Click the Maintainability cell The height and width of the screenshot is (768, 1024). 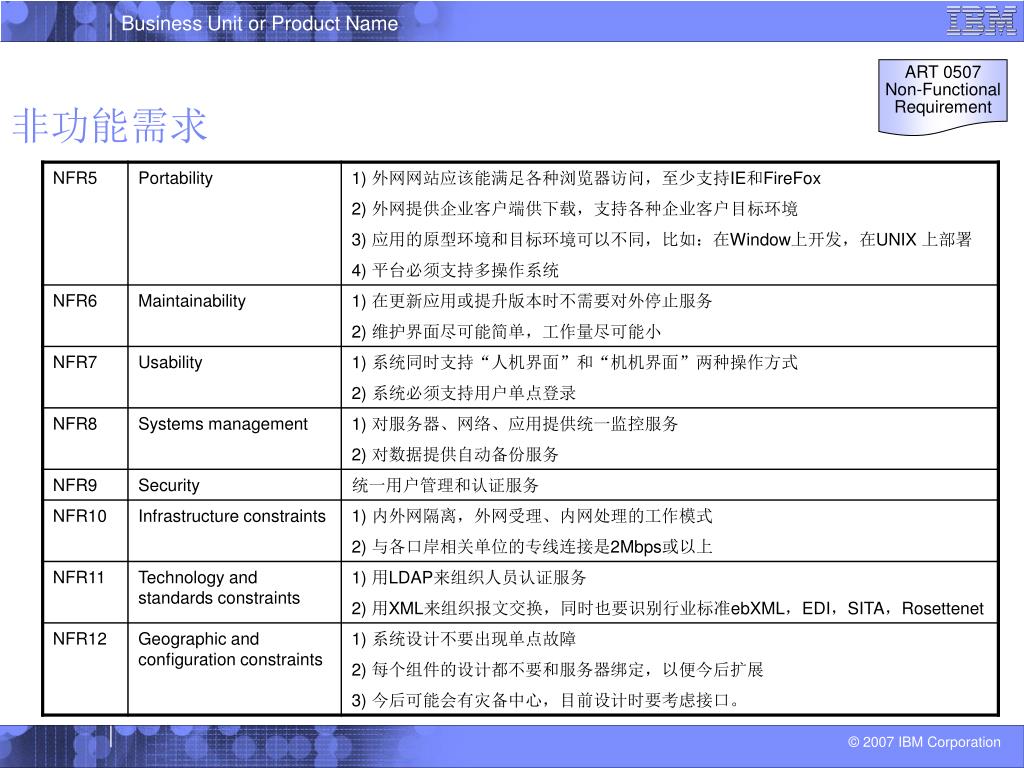click(x=234, y=315)
